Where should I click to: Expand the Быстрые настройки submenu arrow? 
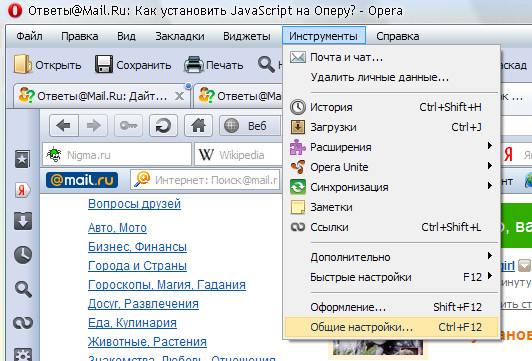490,276
